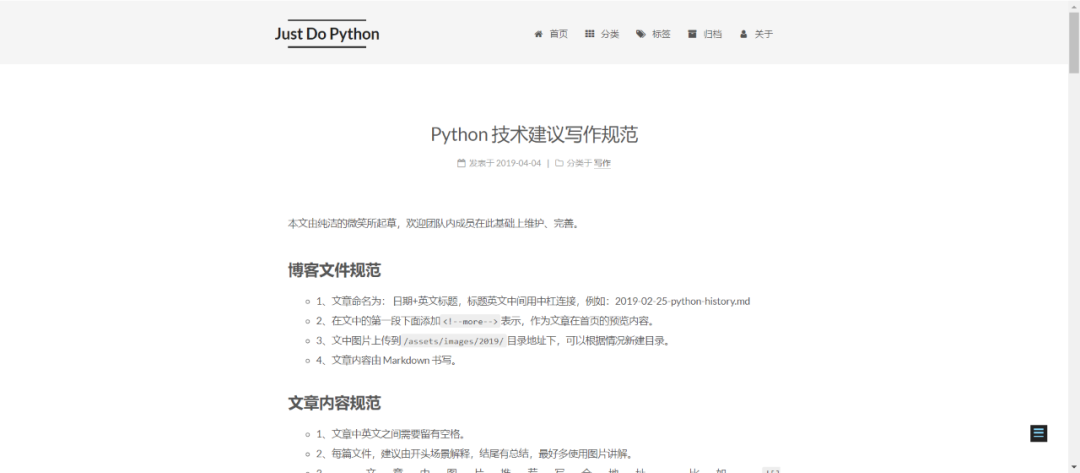Click the /assets/images/2019/ inline code

pyautogui.click(x=453, y=341)
